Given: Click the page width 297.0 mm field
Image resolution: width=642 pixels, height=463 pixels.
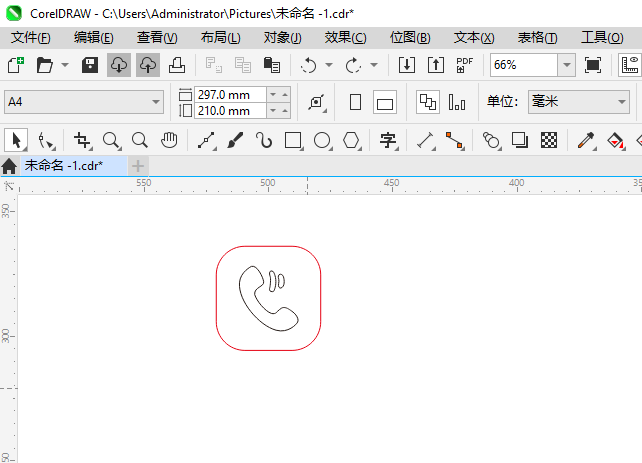Looking at the screenshot, I should click(230, 95).
